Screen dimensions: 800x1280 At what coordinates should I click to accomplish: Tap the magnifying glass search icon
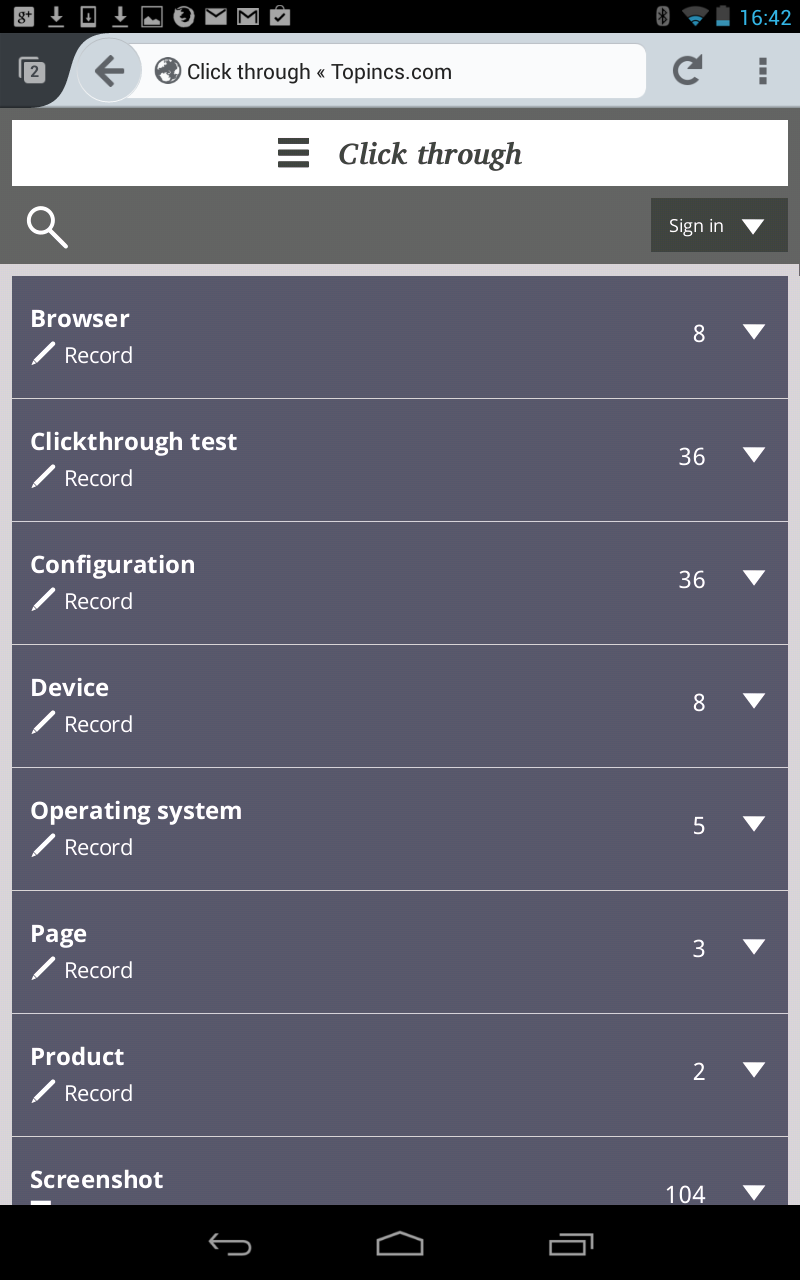point(47,227)
